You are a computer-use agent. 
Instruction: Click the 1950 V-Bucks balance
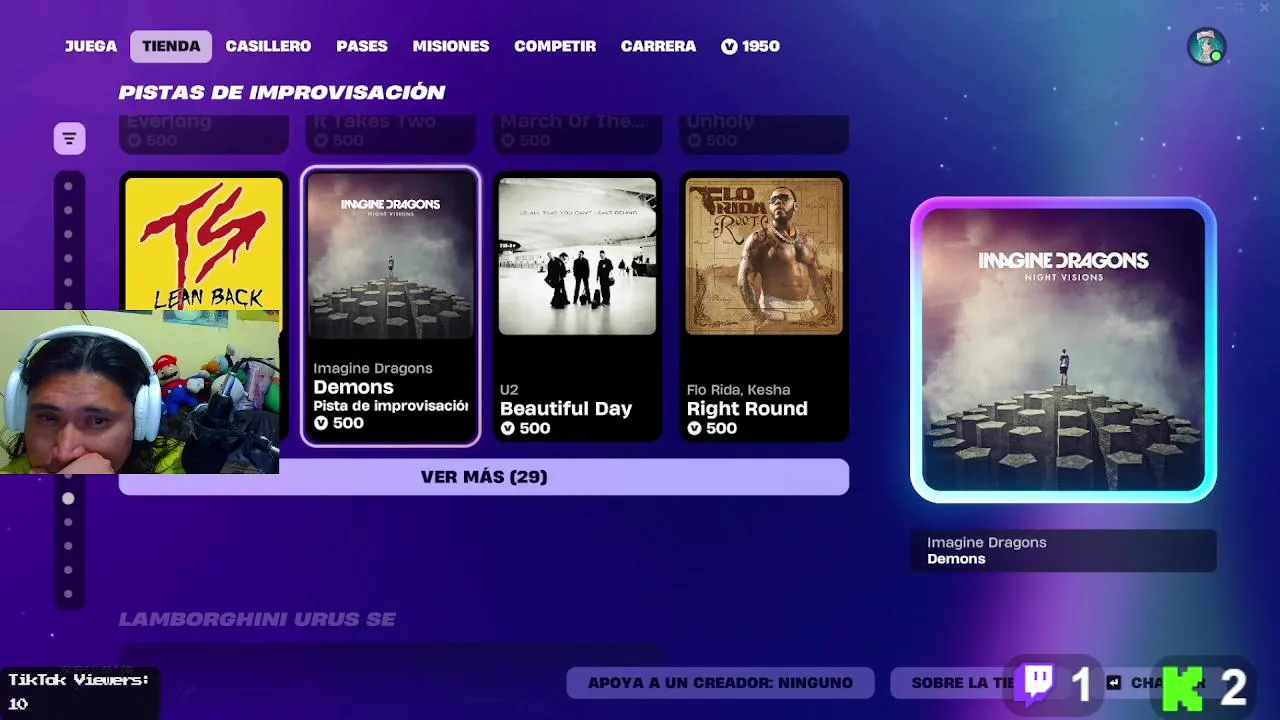point(750,46)
